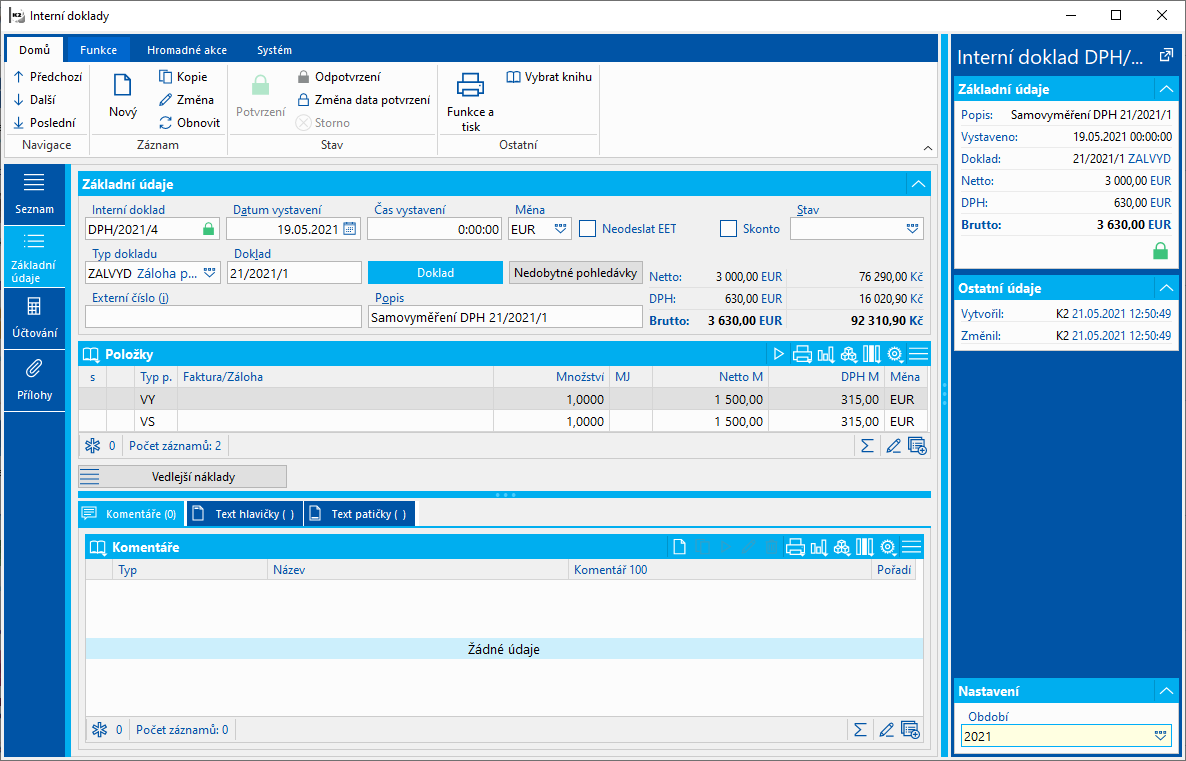Image resolution: width=1186 pixels, height=761 pixels.
Task: Click columns icon in Položky toolbar
Action: tap(872, 354)
